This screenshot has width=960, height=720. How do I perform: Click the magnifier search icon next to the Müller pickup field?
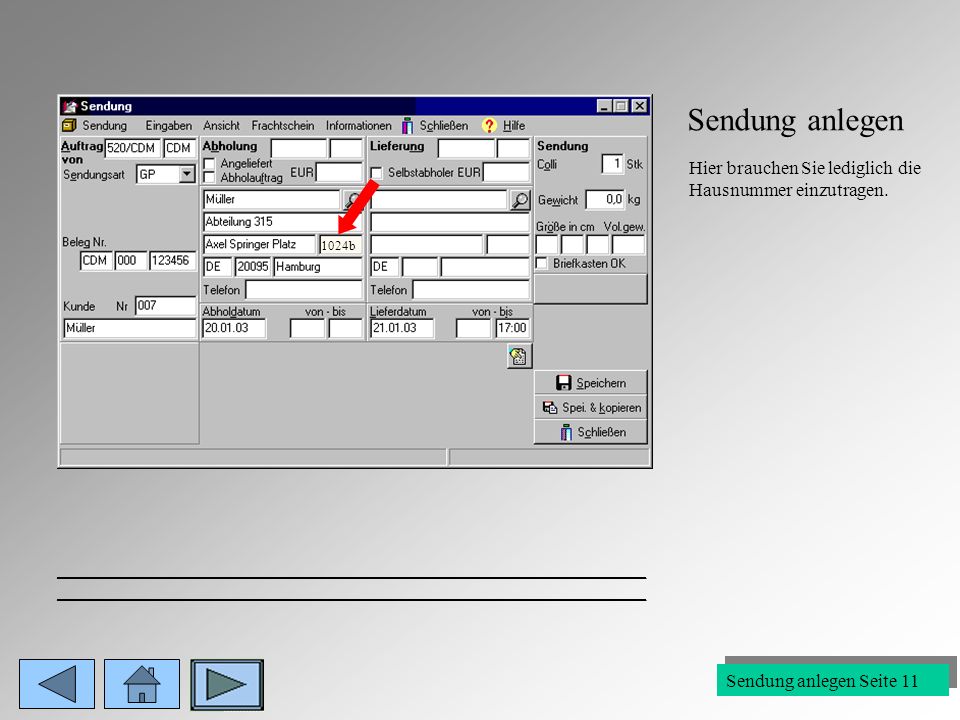coord(352,200)
